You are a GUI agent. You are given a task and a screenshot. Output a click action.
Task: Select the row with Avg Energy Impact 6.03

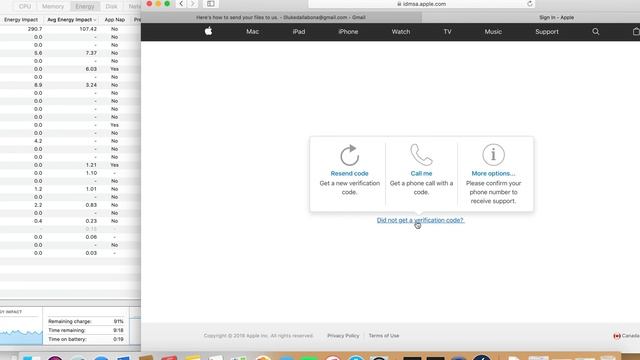[70, 69]
